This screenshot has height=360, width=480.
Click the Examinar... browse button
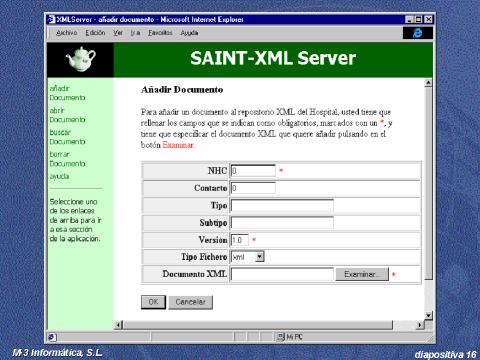click(x=362, y=274)
